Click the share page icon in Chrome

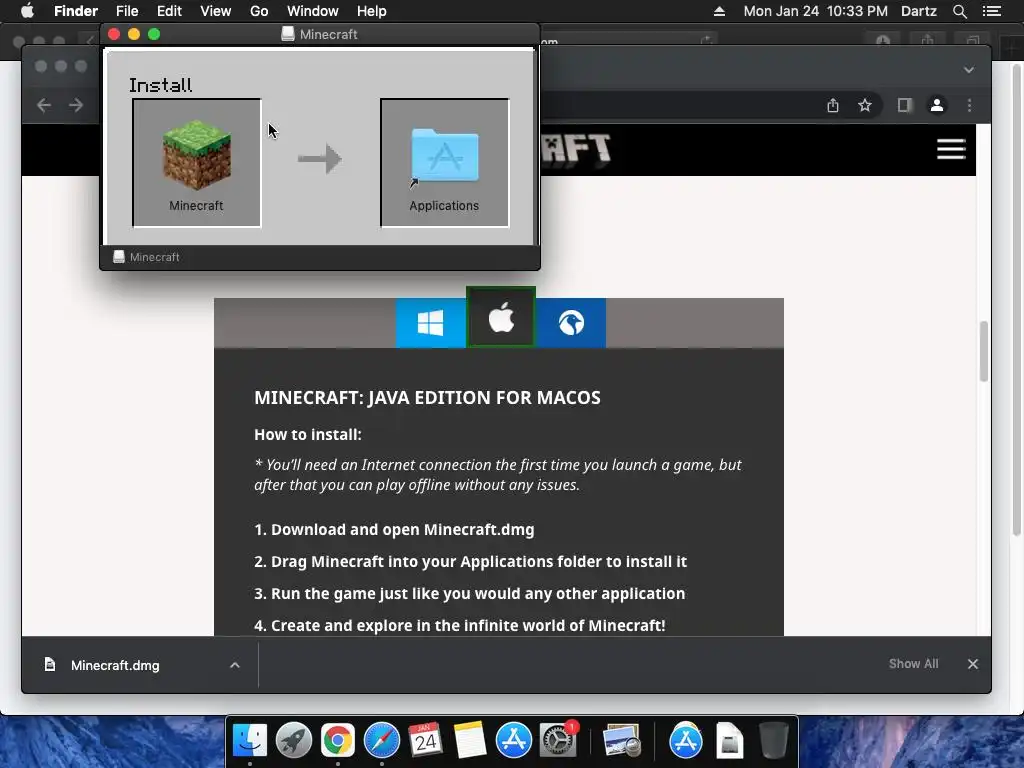pos(833,105)
